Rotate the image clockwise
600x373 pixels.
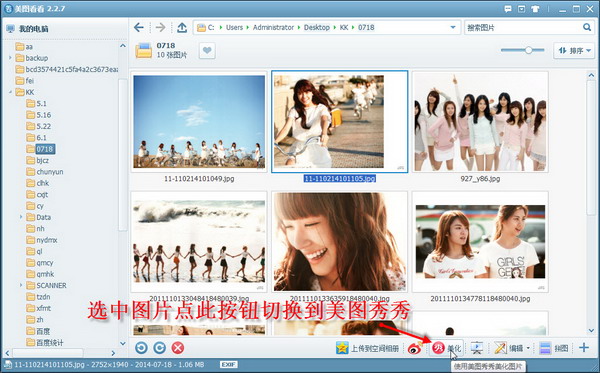pos(160,348)
